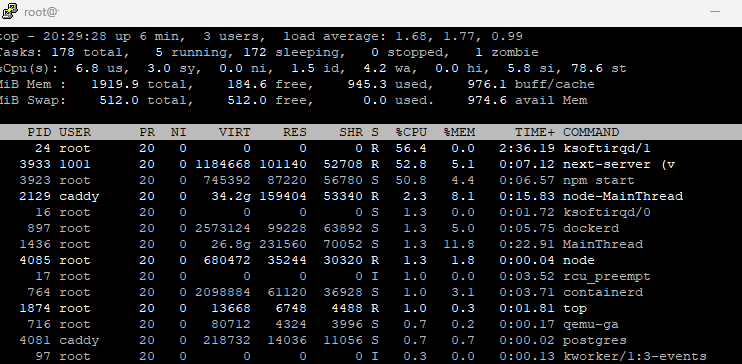The width and height of the screenshot is (742, 364).
Task: Click the 20:29:28 uptime clock
Action: [75, 36]
